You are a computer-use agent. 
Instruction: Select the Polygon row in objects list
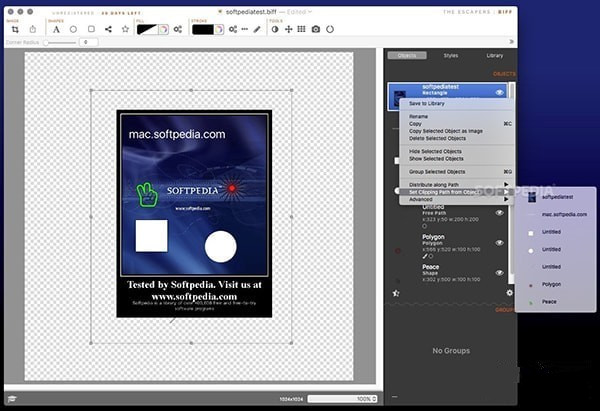(x=448, y=246)
